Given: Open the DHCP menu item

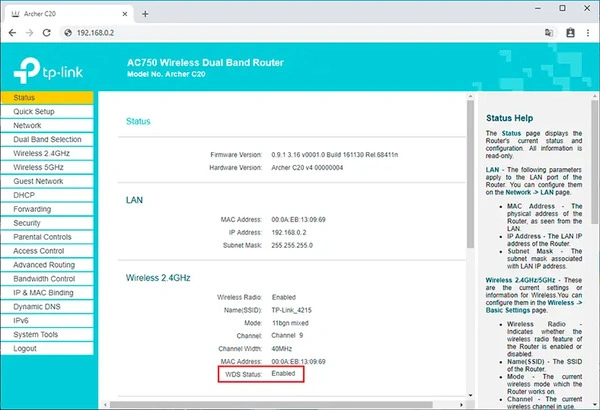Looking at the screenshot, I should click(47, 195).
